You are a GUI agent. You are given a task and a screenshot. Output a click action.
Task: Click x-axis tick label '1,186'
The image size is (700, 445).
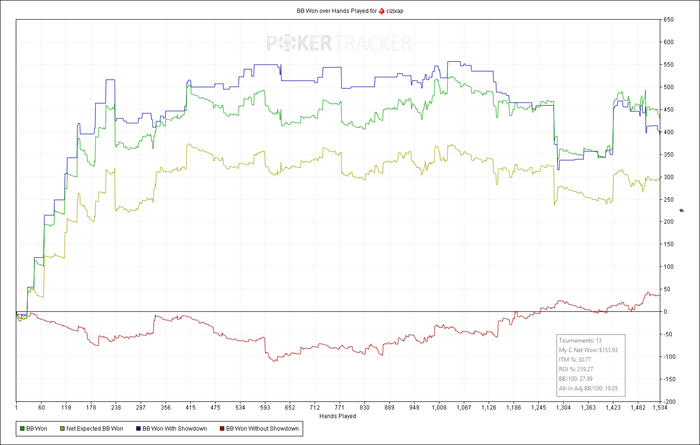point(514,408)
